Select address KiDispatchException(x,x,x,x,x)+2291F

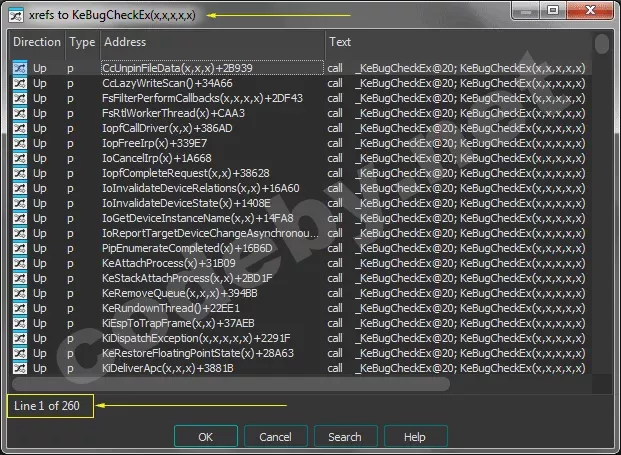(x=196, y=338)
